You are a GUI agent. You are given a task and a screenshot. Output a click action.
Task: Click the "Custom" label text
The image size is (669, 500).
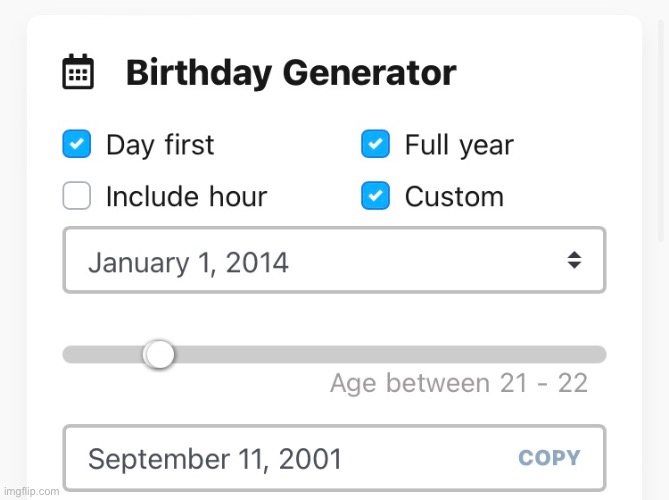coord(454,196)
